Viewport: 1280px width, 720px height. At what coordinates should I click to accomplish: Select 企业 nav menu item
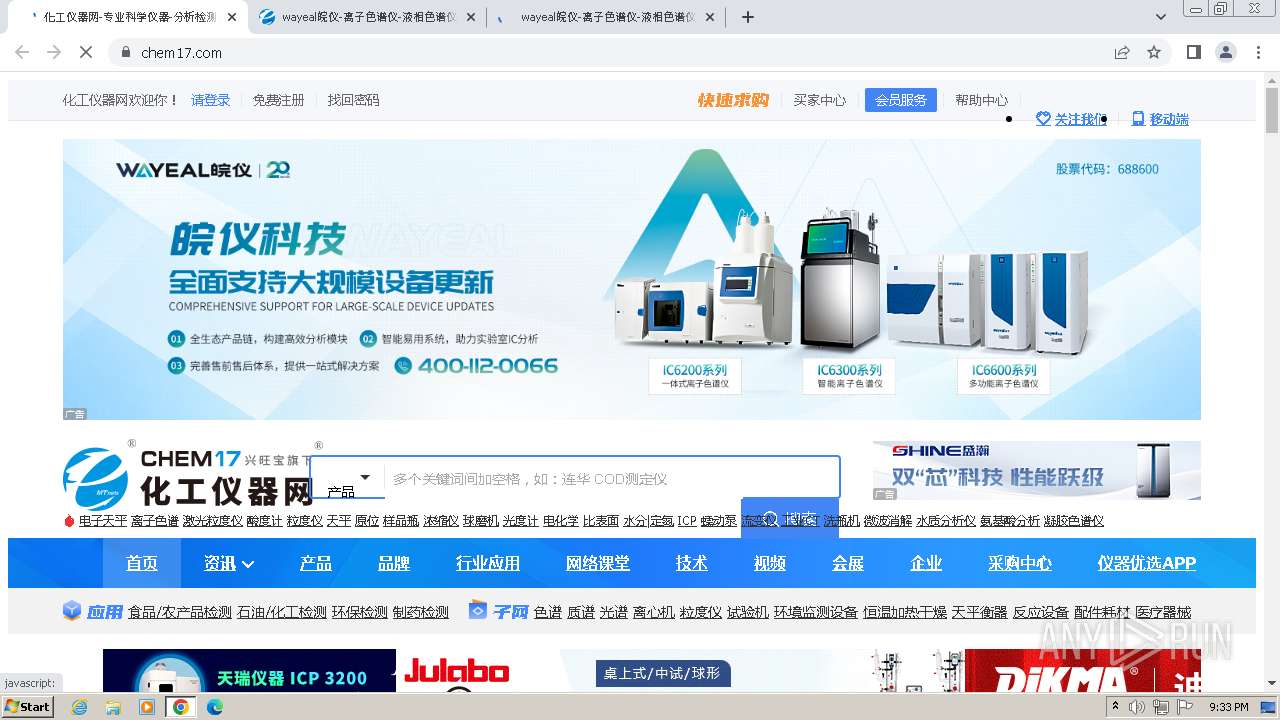(926, 563)
